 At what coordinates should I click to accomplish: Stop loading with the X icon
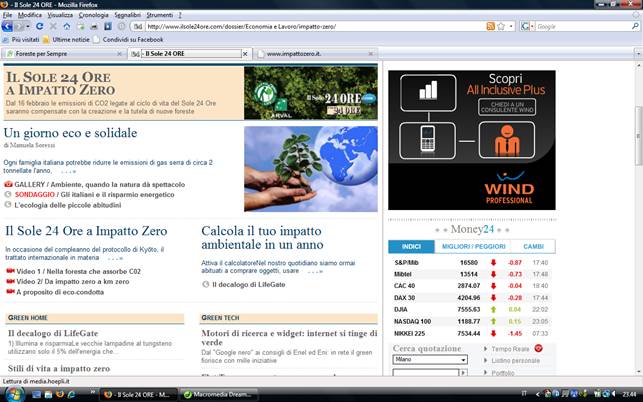[x=53, y=26]
